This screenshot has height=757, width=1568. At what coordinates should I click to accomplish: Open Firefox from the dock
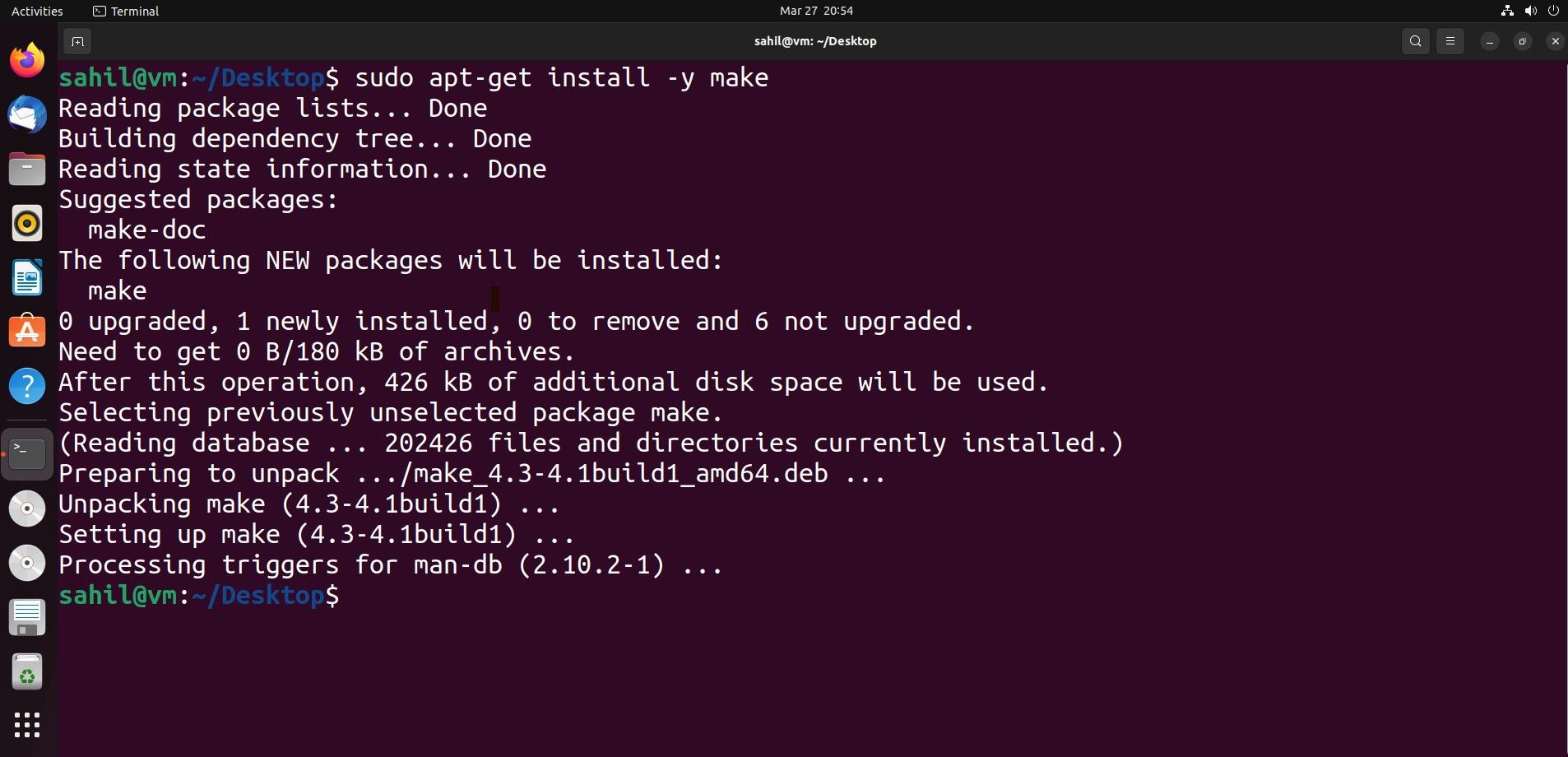click(27, 60)
